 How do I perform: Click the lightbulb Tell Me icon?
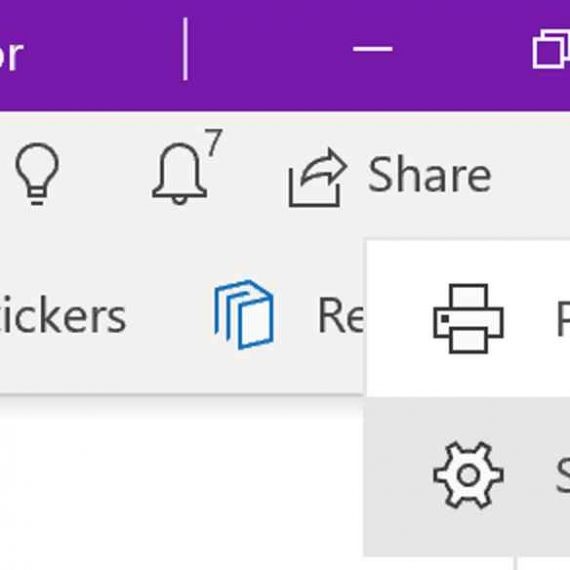(37, 174)
